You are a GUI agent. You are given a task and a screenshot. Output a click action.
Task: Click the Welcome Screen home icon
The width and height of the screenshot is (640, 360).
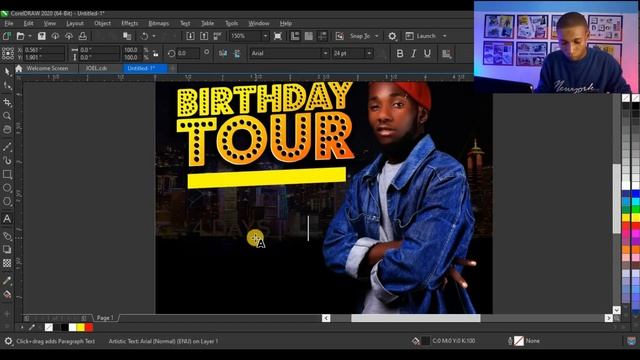click(x=19, y=68)
